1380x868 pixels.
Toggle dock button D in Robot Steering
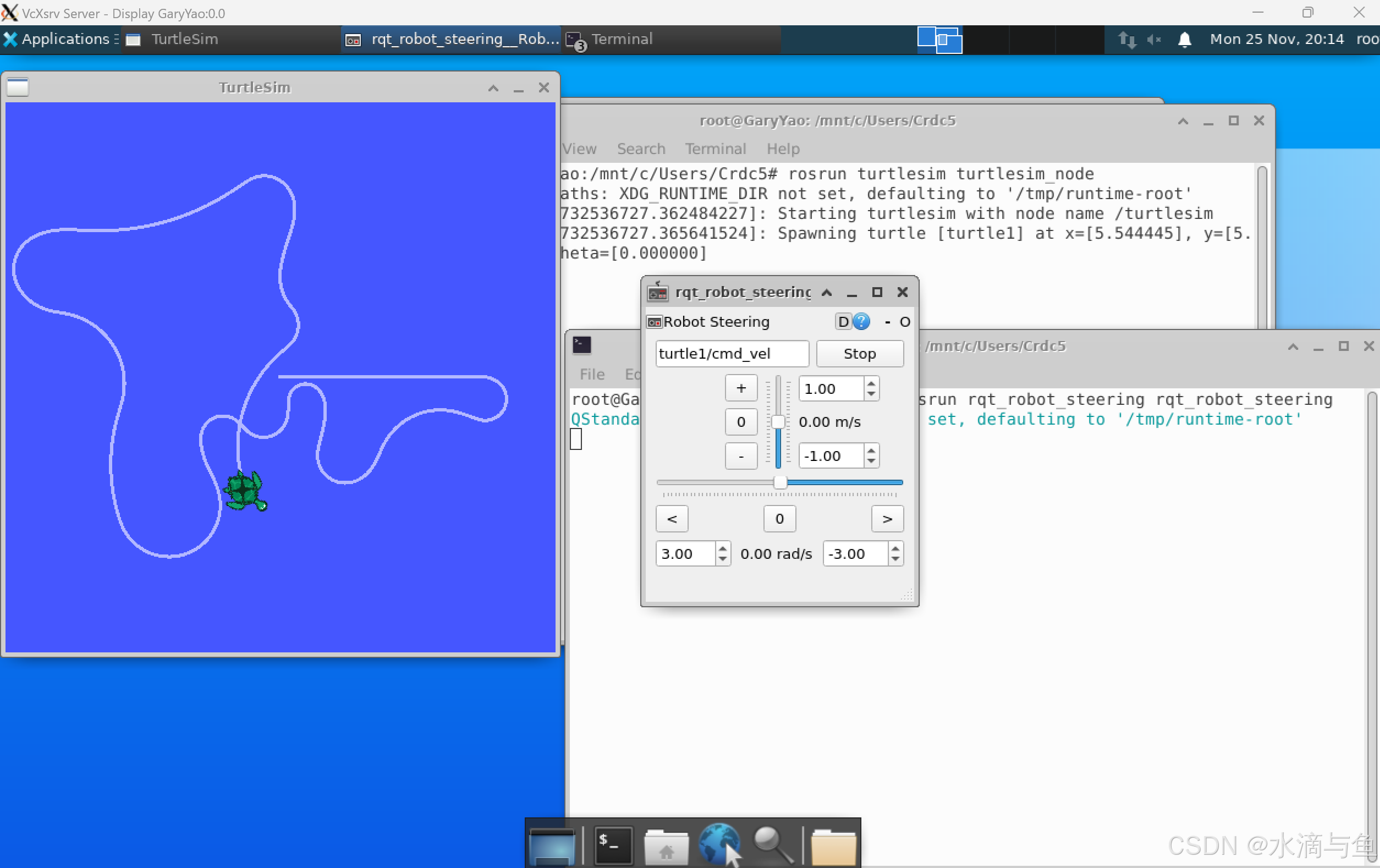tap(843, 322)
